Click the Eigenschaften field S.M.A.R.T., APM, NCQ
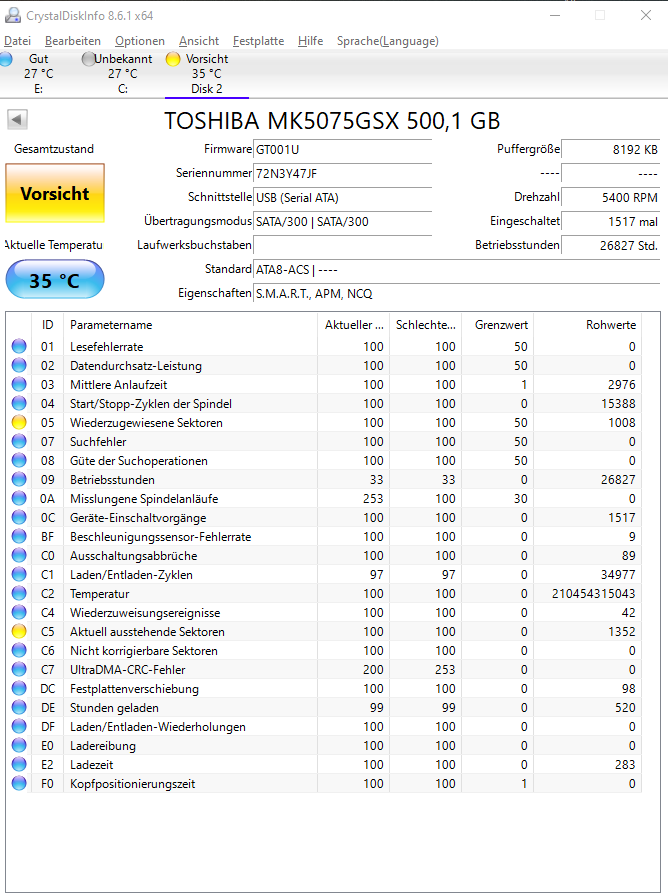This screenshot has width=668, height=893. pyautogui.click(x=457, y=293)
